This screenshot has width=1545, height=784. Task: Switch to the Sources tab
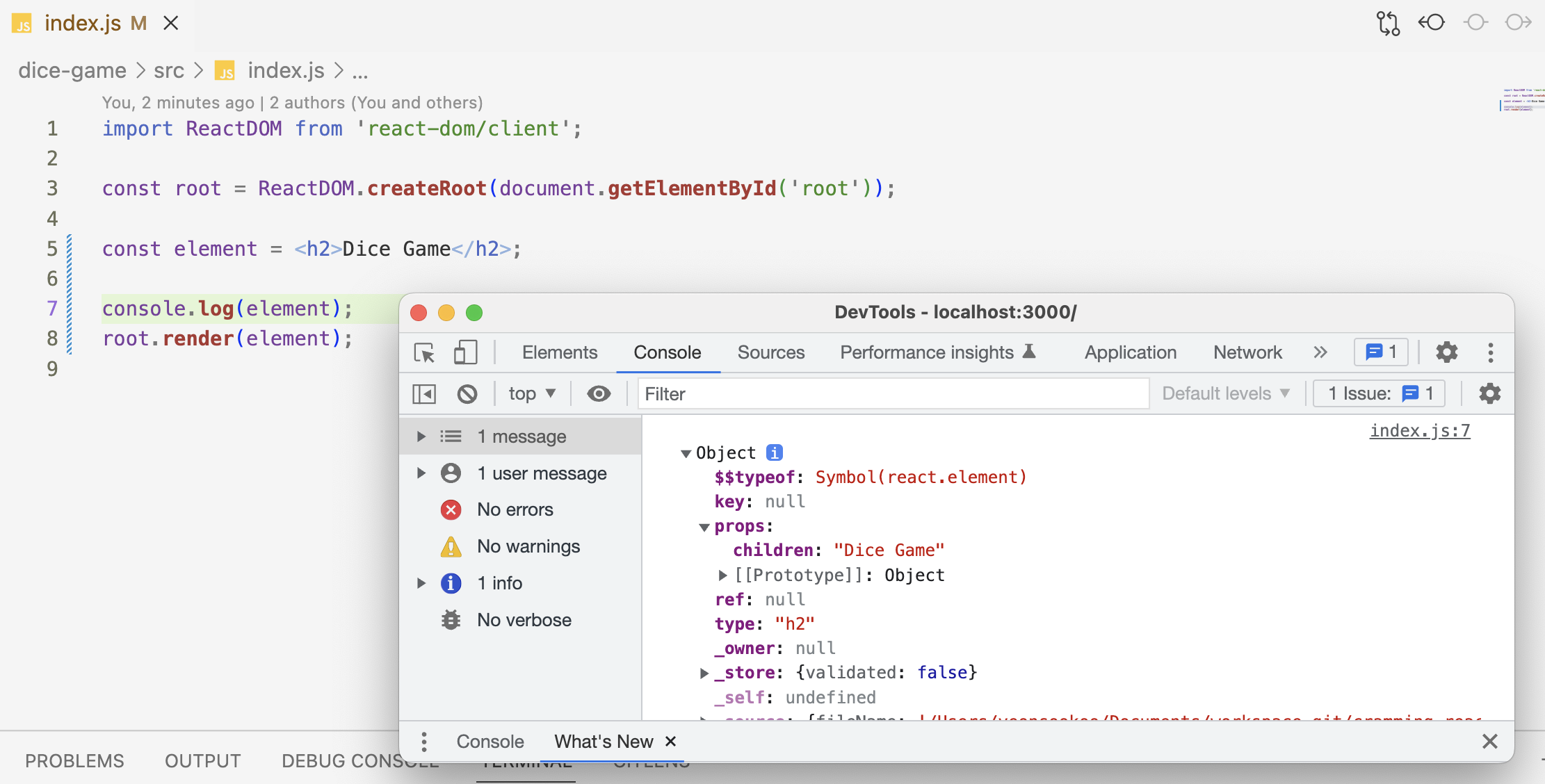[x=770, y=352]
